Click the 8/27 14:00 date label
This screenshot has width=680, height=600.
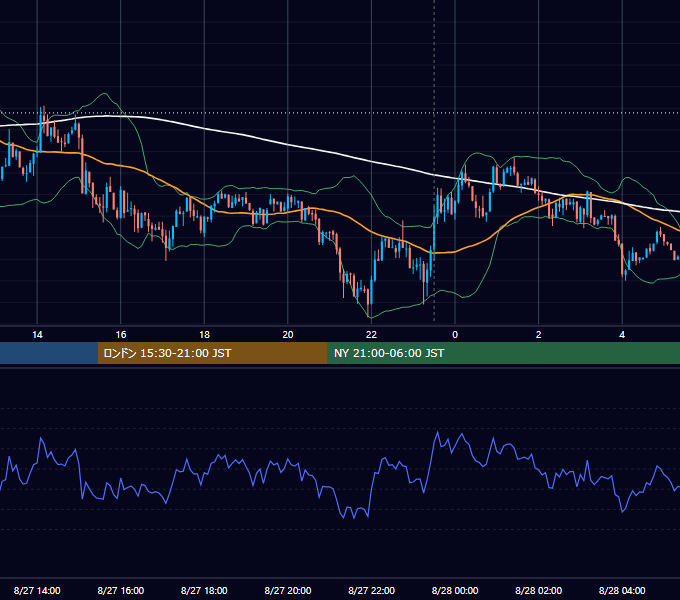point(37,590)
